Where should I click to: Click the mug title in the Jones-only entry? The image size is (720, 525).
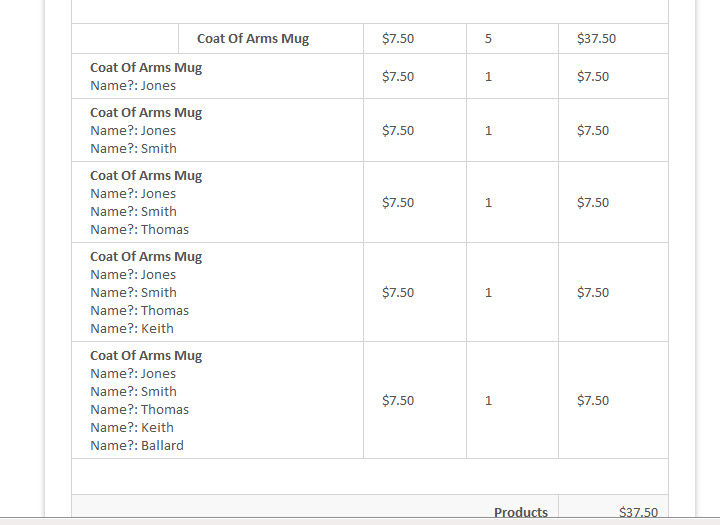pos(146,68)
